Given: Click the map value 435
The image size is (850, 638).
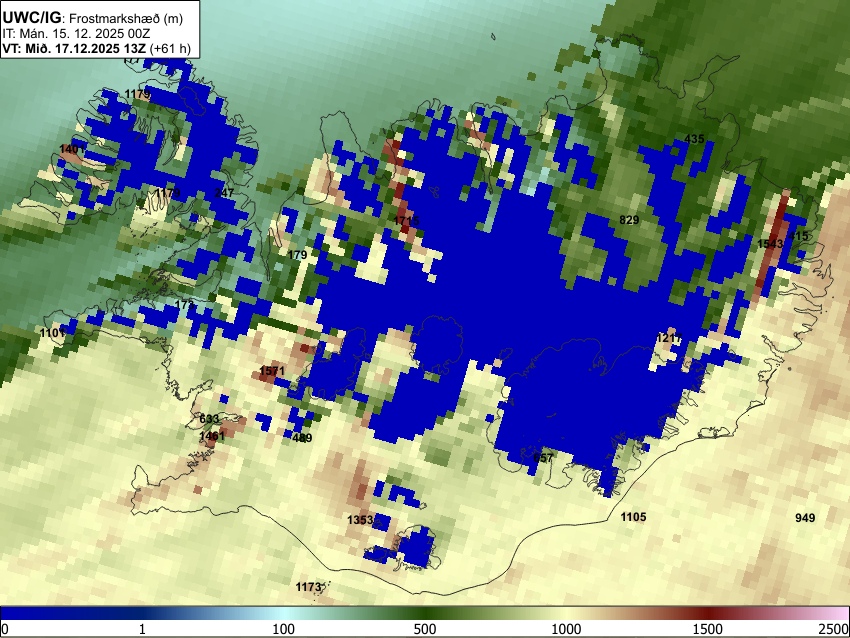Looking at the screenshot, I should (694, 139).
